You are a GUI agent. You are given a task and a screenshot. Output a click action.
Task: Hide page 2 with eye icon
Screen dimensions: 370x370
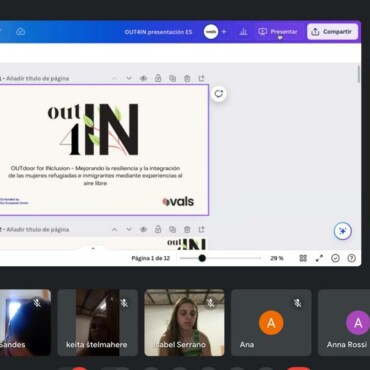click(x=143, y=229)
